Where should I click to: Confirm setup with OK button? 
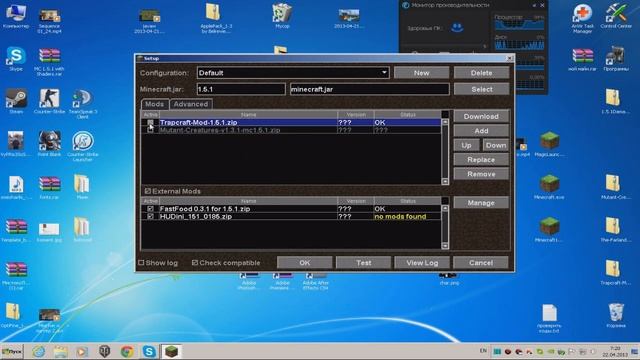(304, 263)
